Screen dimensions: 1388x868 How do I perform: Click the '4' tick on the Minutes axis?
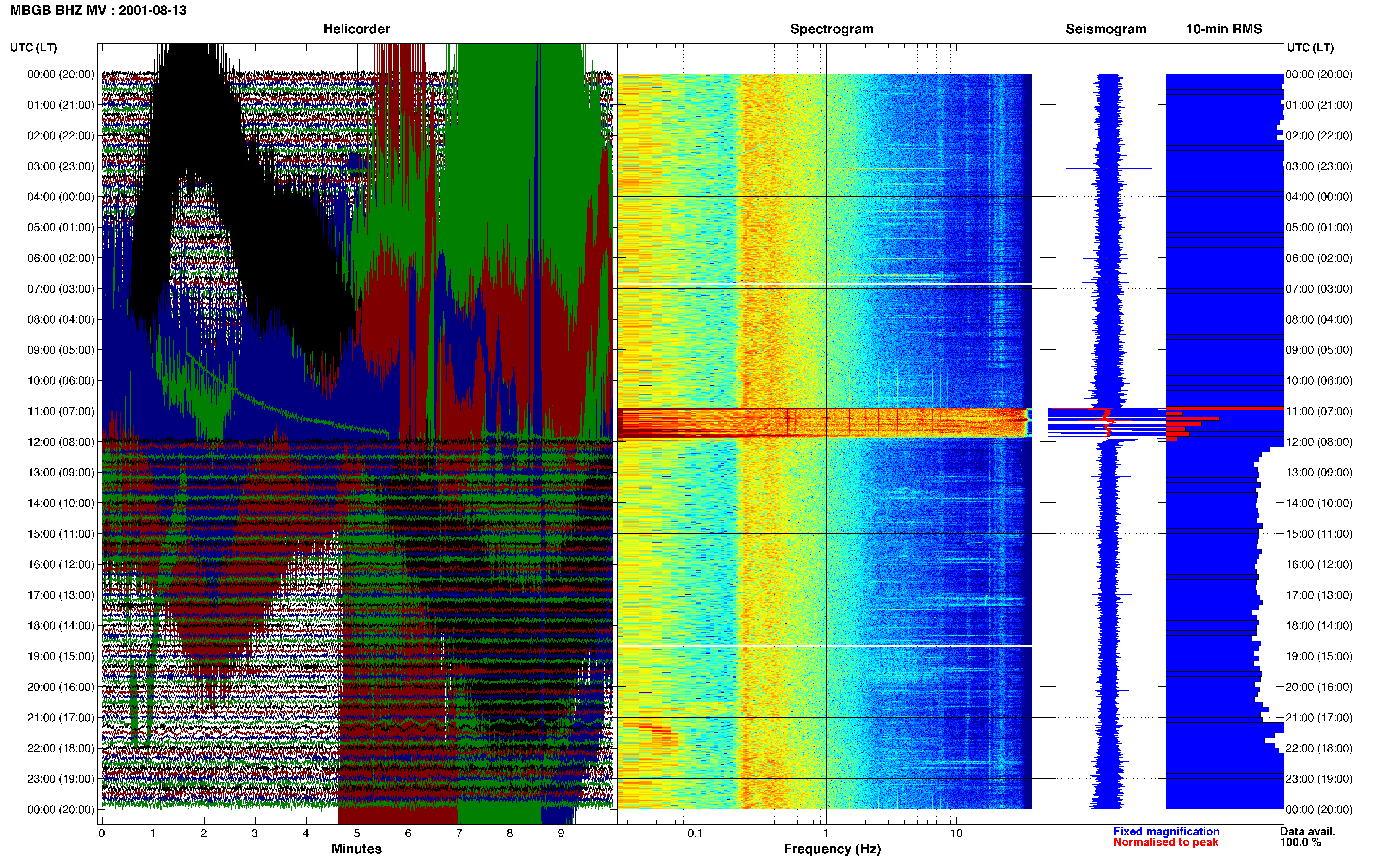306,833
